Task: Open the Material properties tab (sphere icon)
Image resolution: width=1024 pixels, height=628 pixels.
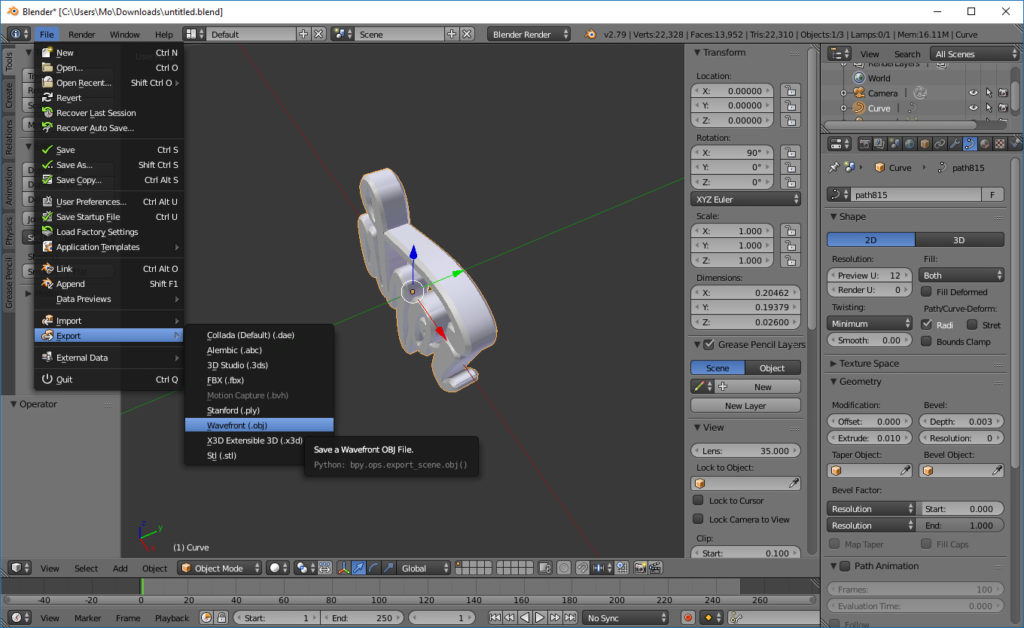Action: click(x=985, y=144)
